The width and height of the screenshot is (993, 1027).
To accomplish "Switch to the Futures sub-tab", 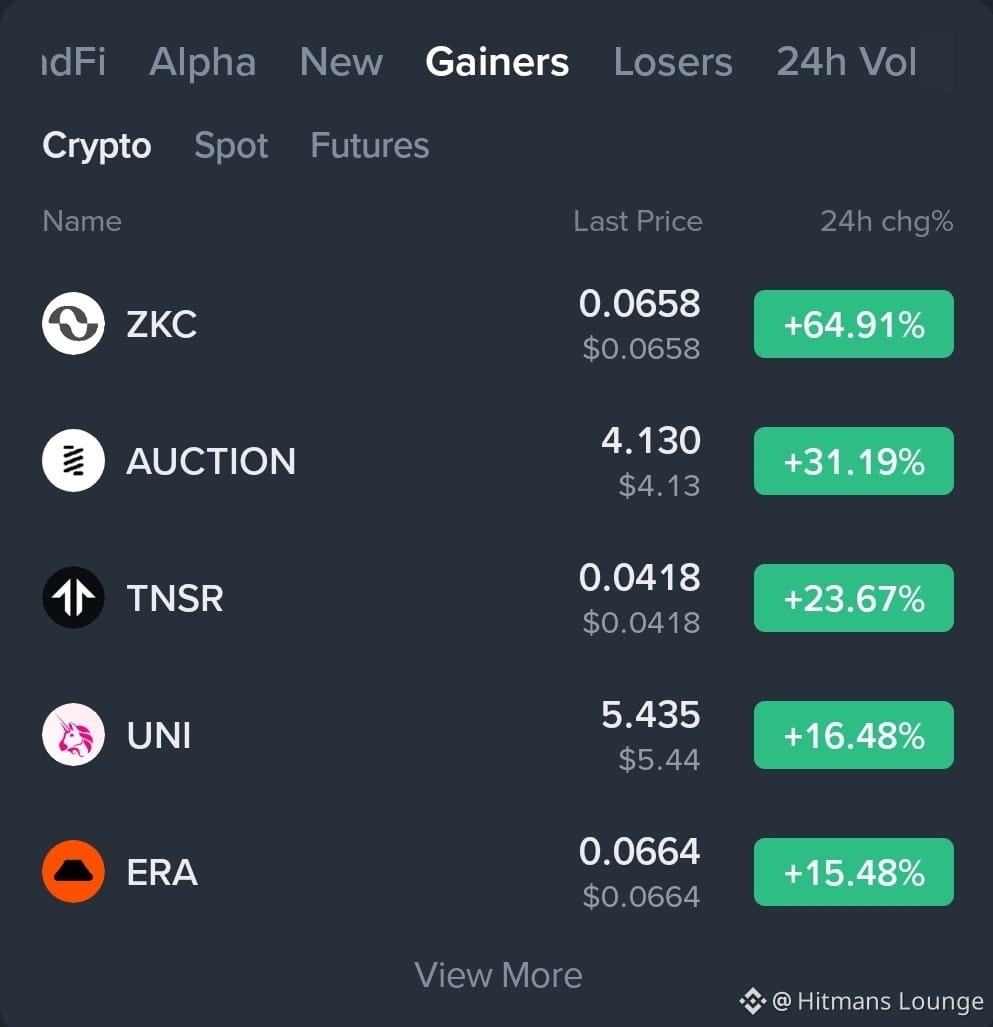I will 370,145.
